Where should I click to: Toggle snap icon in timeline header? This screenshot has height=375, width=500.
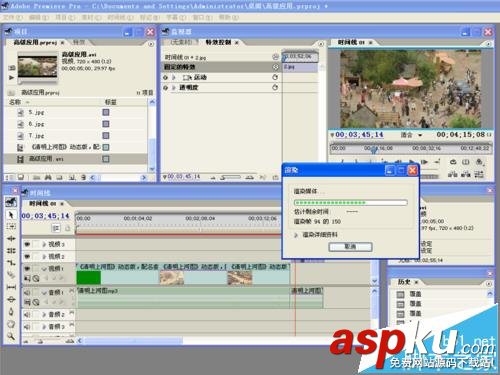[56, 228]
